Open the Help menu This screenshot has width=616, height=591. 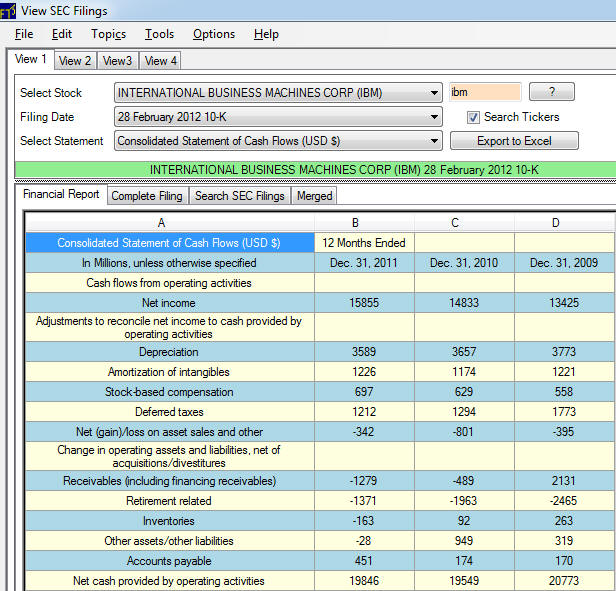[266, 34]
